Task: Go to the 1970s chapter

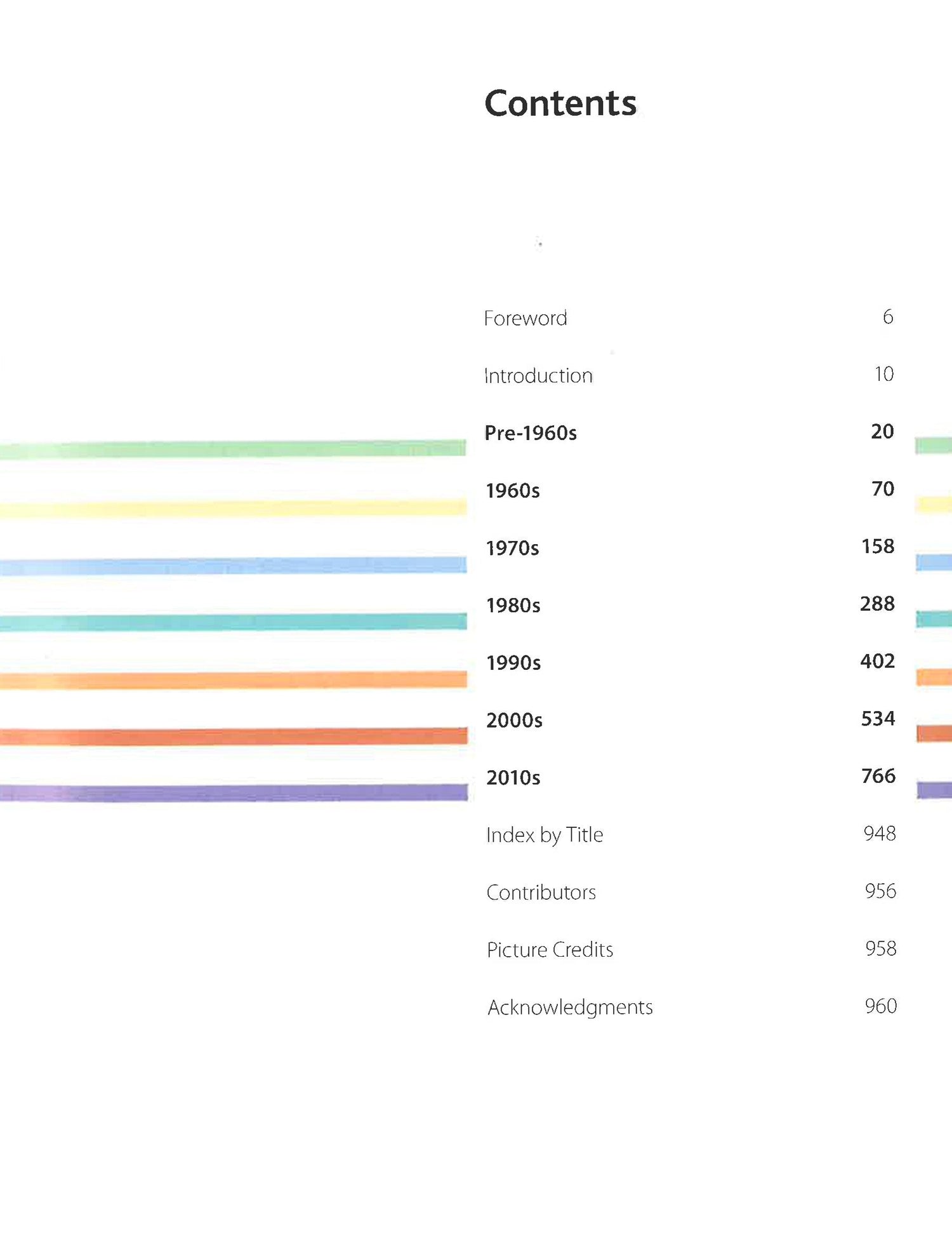Action: pyautogui.click(x=512, y=548)
